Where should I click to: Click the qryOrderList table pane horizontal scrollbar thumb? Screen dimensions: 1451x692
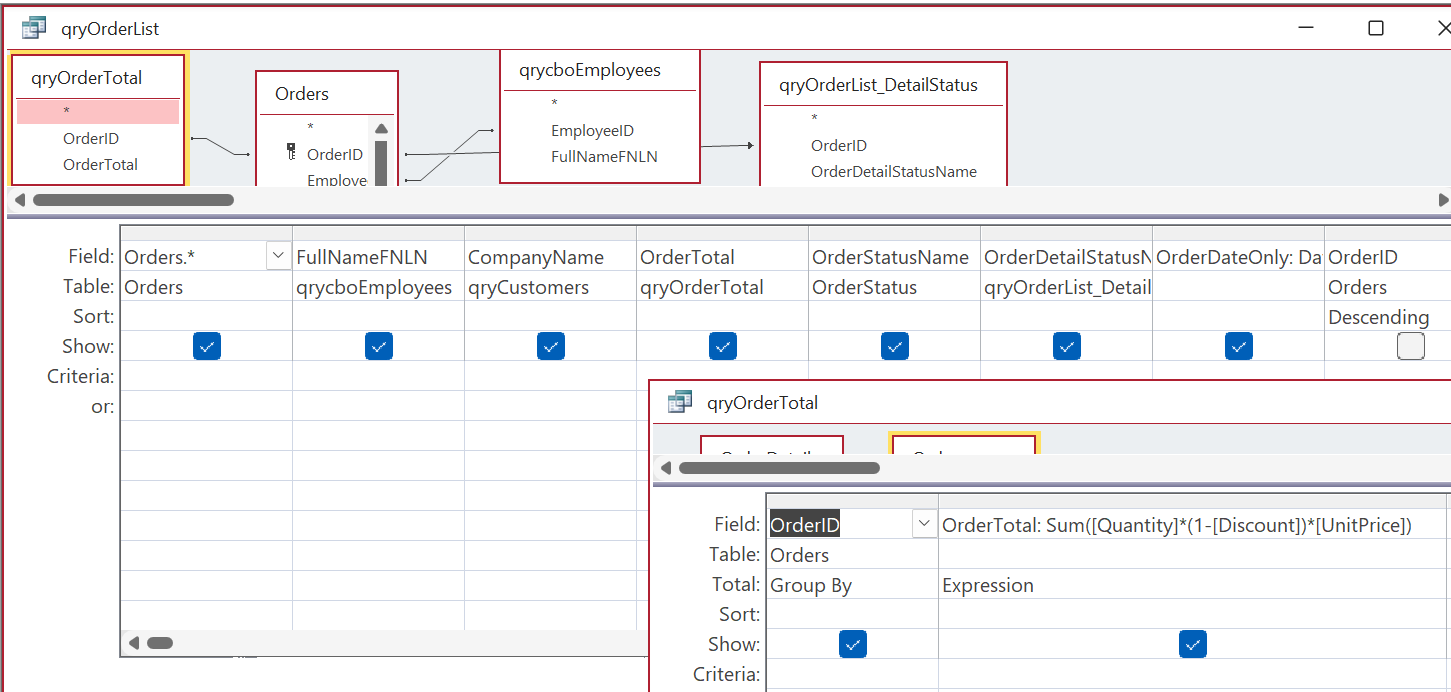(x=133, y=200)
